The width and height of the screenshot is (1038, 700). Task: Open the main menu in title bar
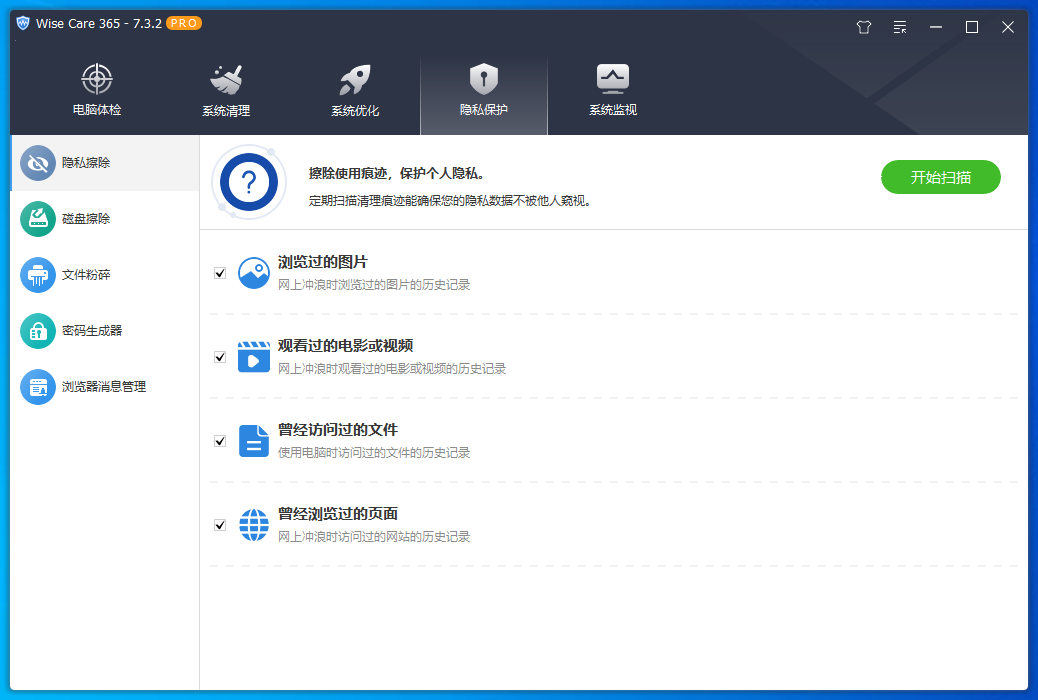(x=899, y=27)
